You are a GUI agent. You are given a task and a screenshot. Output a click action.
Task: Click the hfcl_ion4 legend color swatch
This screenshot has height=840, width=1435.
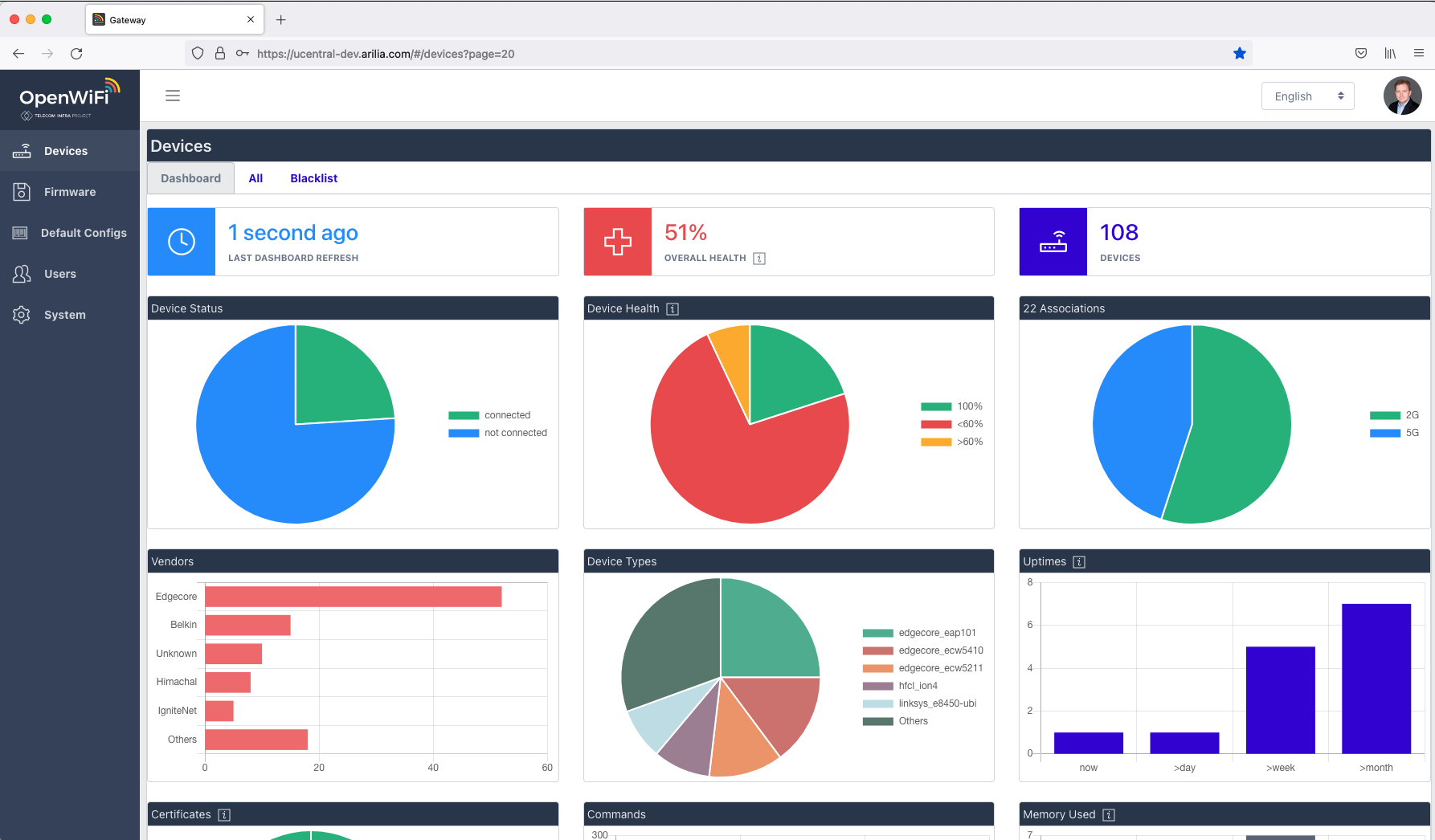877,686
